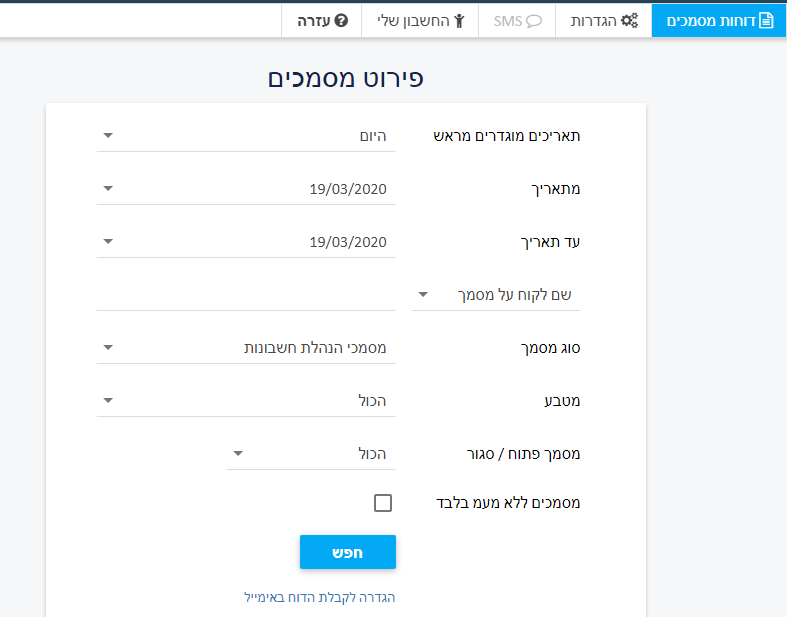The image size is (787, 617).
Task: Toggle the מסמכים ללא מעמ בלבד checkbox
Action: [383, 503]
